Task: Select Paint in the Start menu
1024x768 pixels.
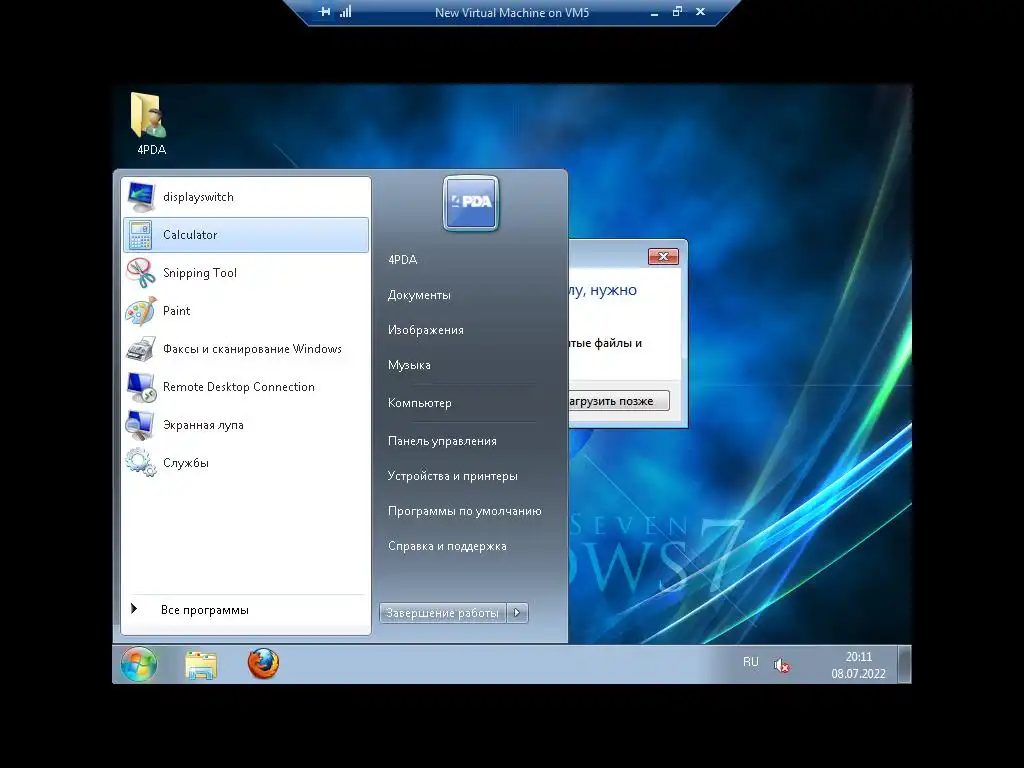Action: tap(246, 311)
